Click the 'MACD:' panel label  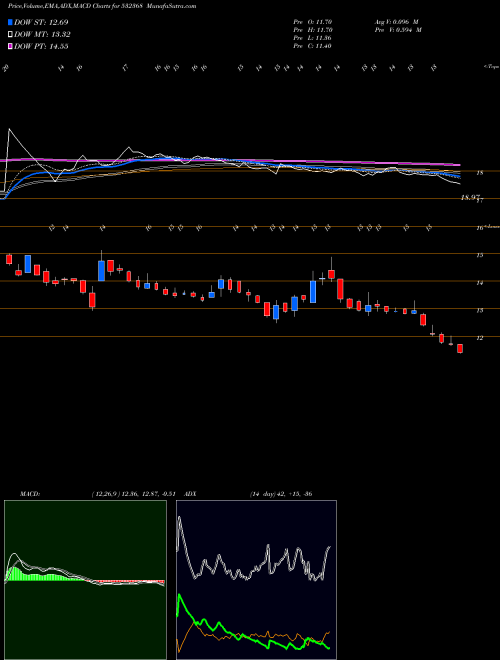coord(30,494)
